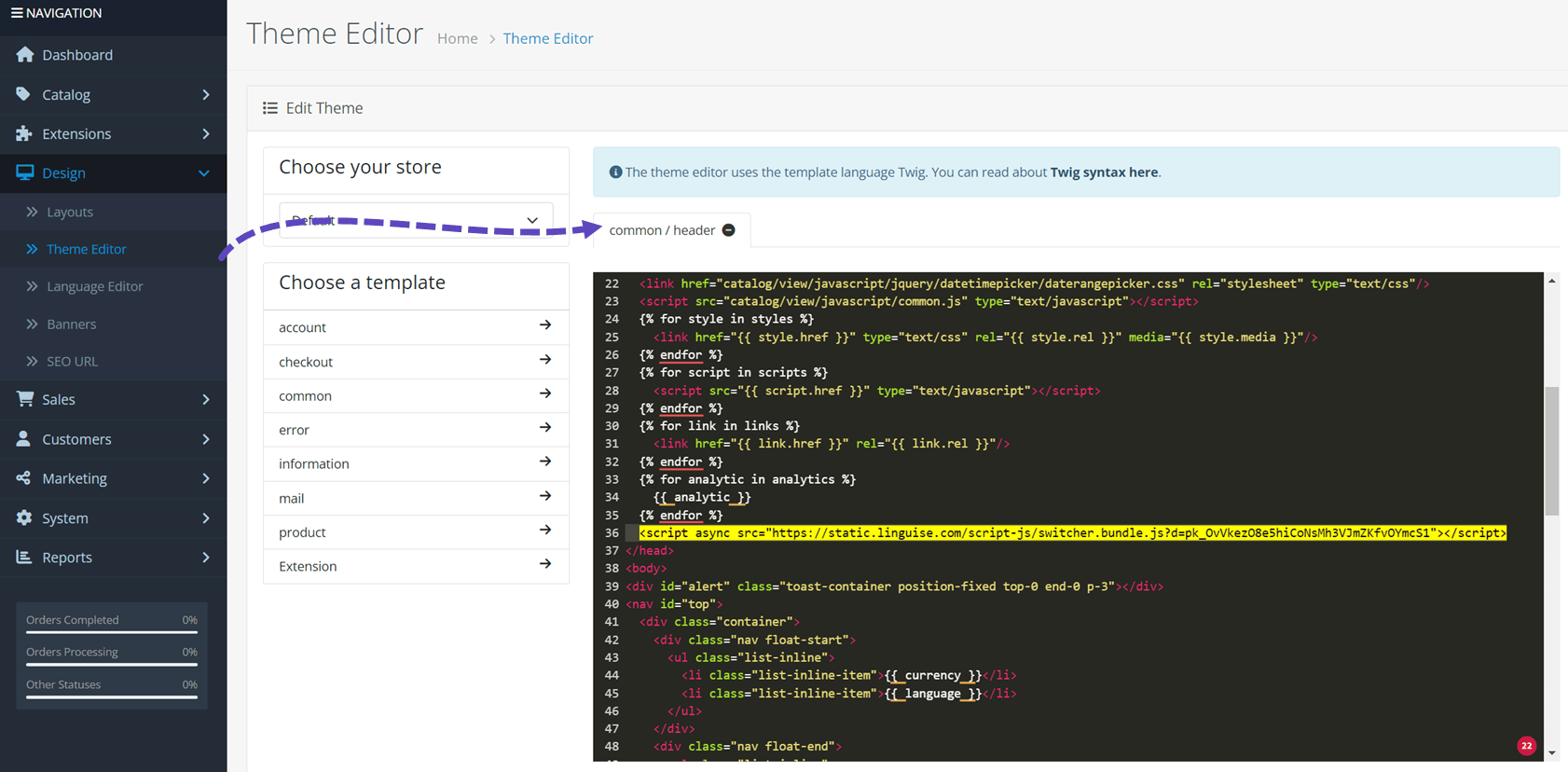Click the Catalog tag icon
The width and height of the screenshot is (1568, 772).
coord(23,94)
